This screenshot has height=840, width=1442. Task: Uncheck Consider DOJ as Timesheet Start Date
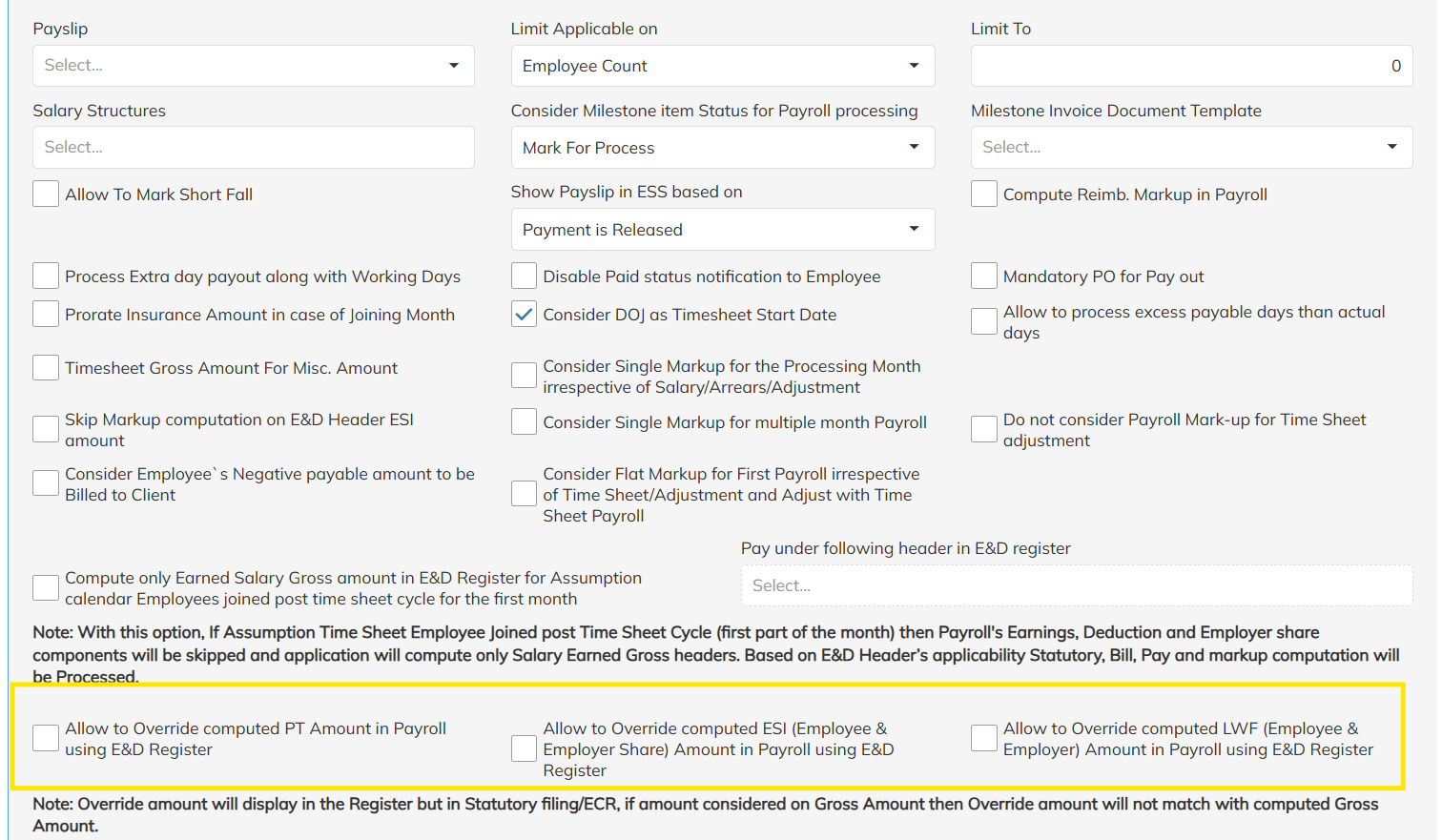[524, 315]
